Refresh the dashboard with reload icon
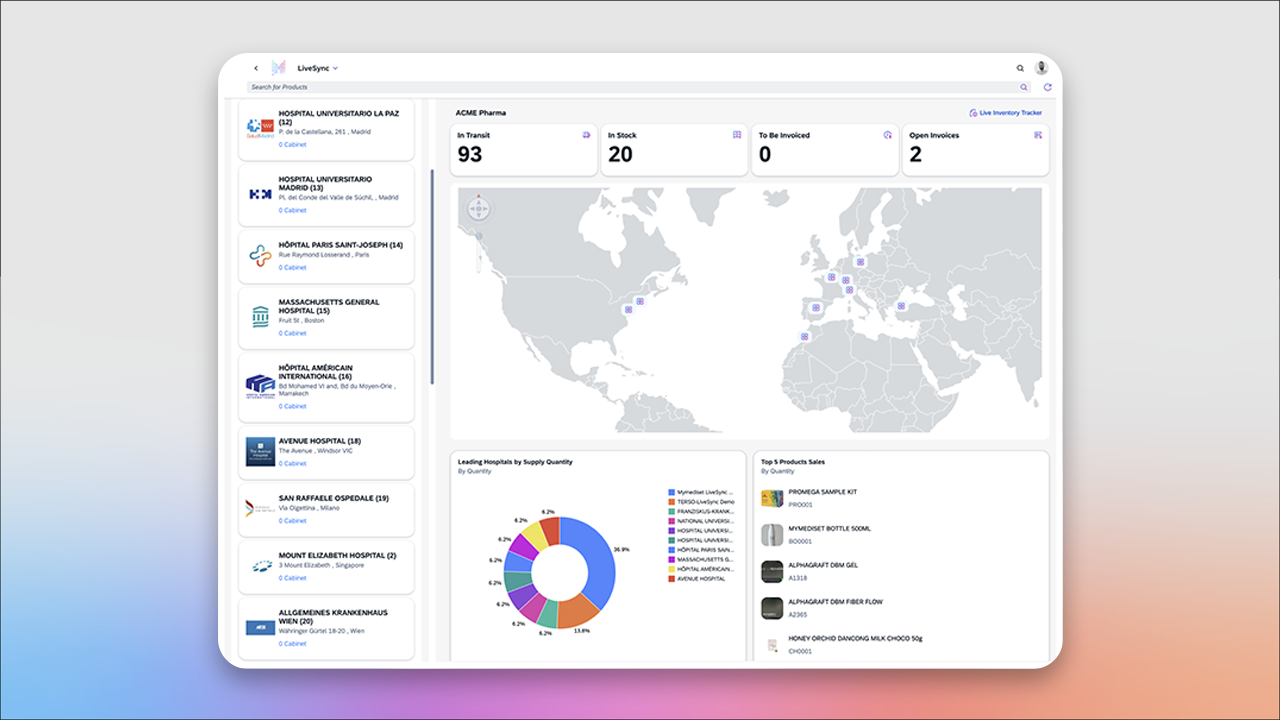Viewport: 1280px width, 720px height. coord(1047,87)
